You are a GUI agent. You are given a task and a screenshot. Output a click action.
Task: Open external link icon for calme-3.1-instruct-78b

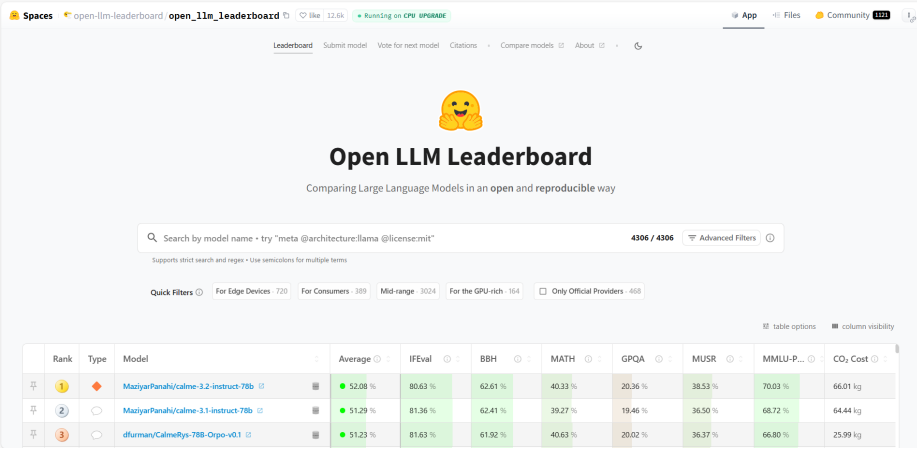261,411
